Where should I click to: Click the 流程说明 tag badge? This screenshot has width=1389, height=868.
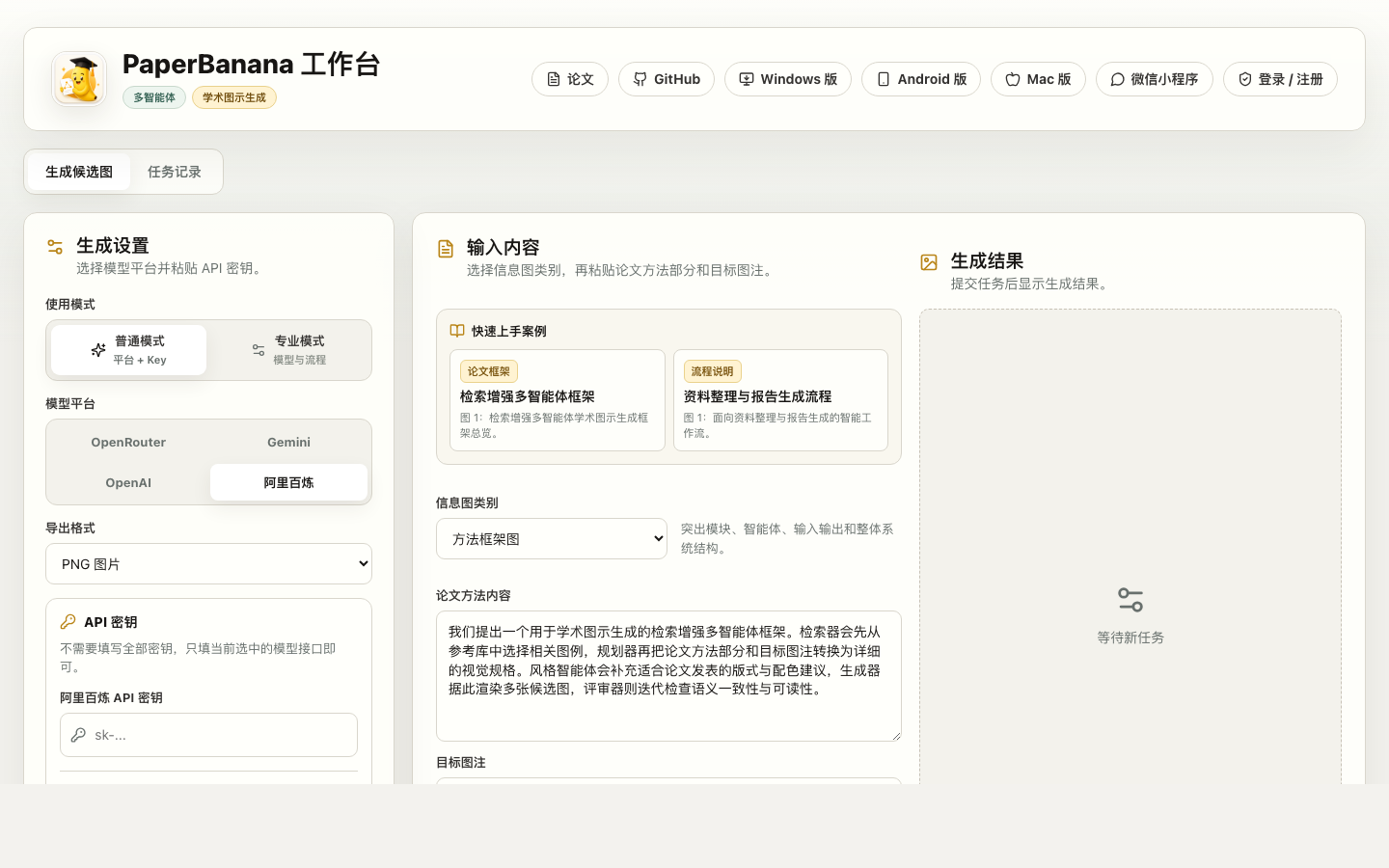coord(712,371)
